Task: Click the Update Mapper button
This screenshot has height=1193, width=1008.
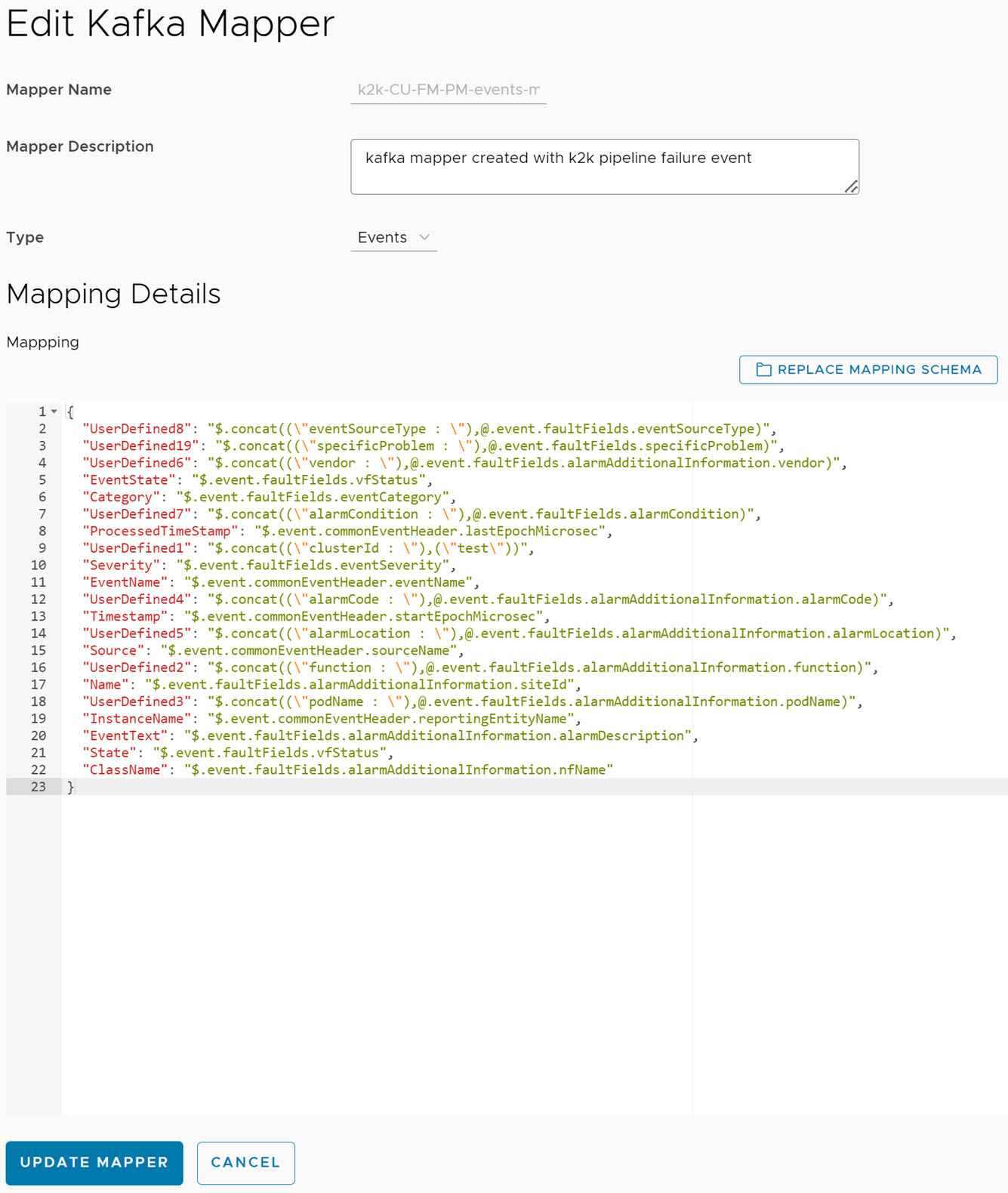Action: tap(94, 1163)
